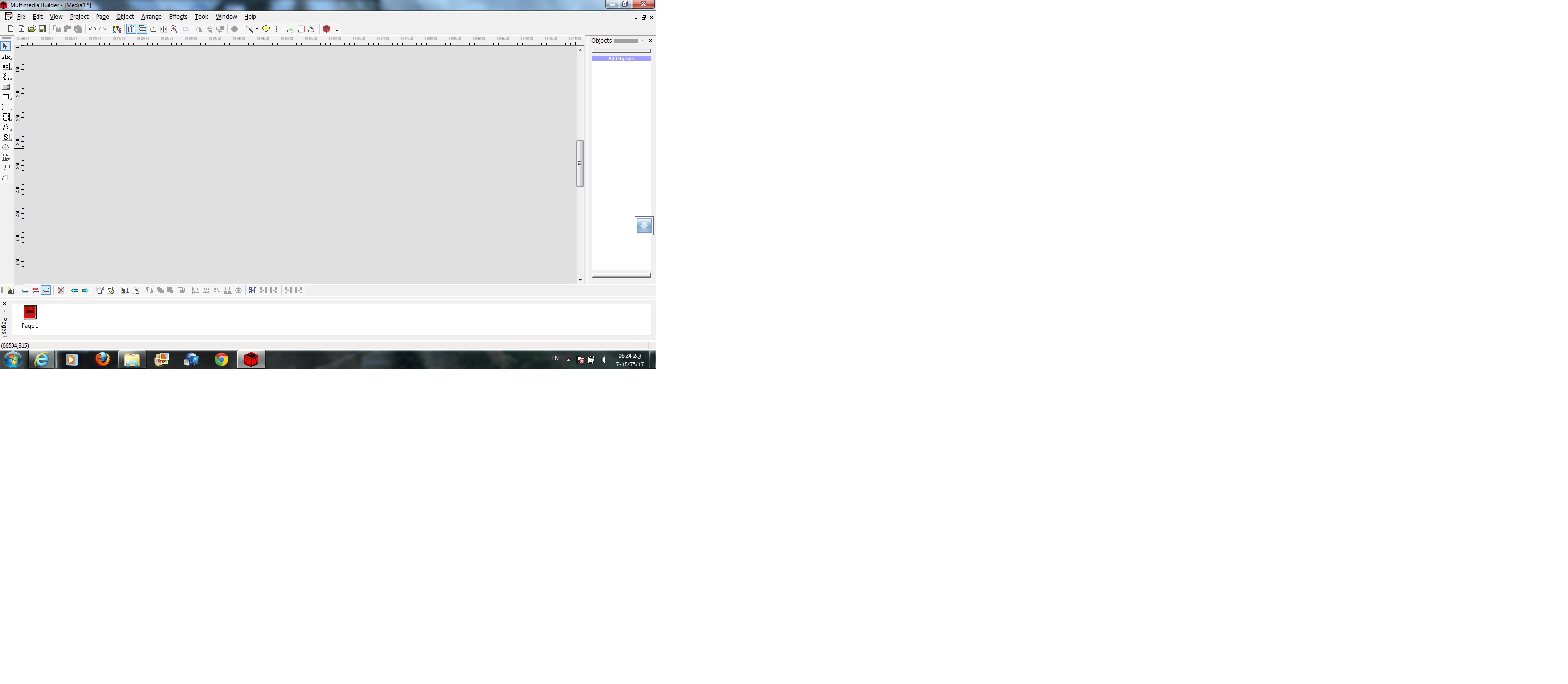This screenshot has width=1568, height=684.
Task: Click page properties gear icon
Action: (x=111, y=290)
